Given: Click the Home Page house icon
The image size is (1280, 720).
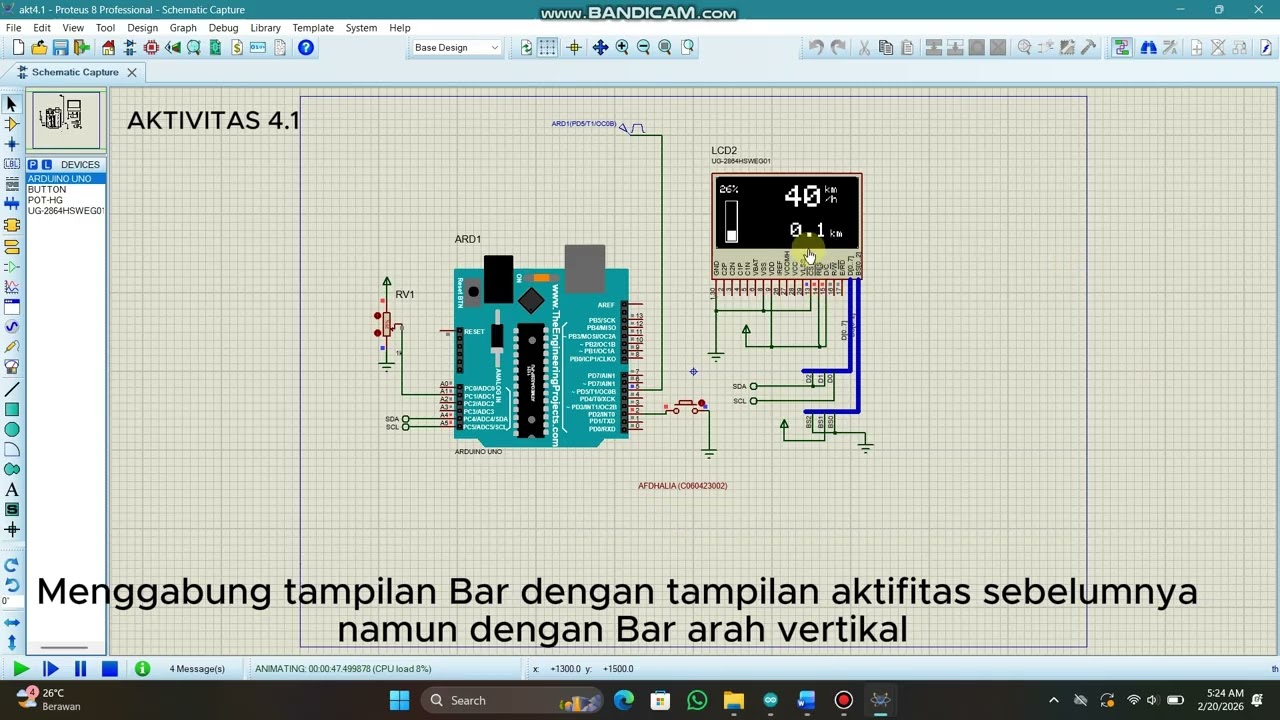Looking at the screenshot, I should pos(108,47).
